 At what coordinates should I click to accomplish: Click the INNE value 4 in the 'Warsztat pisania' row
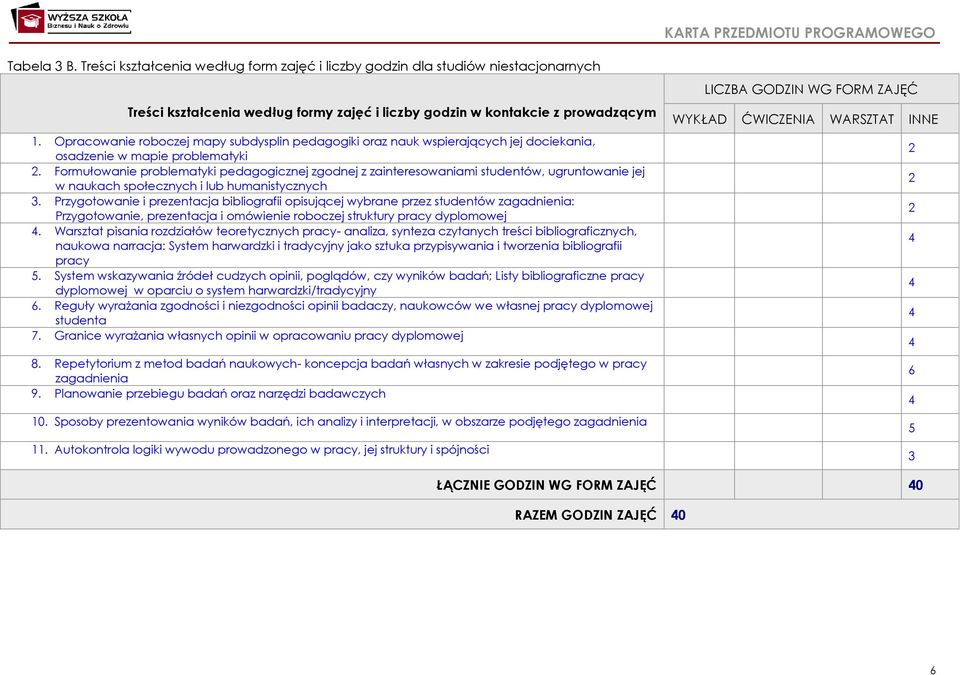pyautogui.click(x=912, y=238)
